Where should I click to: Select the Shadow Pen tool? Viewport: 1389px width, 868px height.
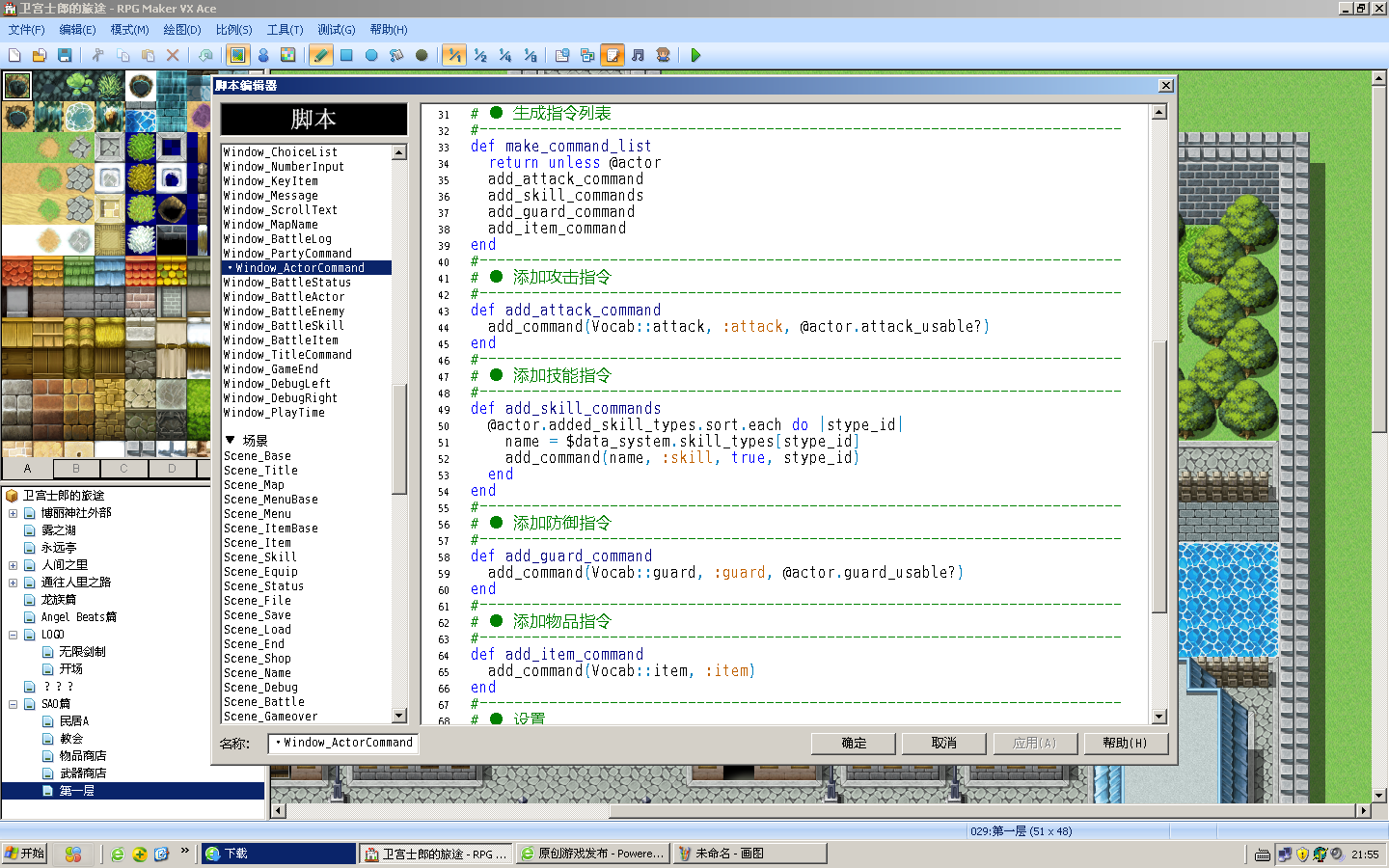[x=422, y=56]
